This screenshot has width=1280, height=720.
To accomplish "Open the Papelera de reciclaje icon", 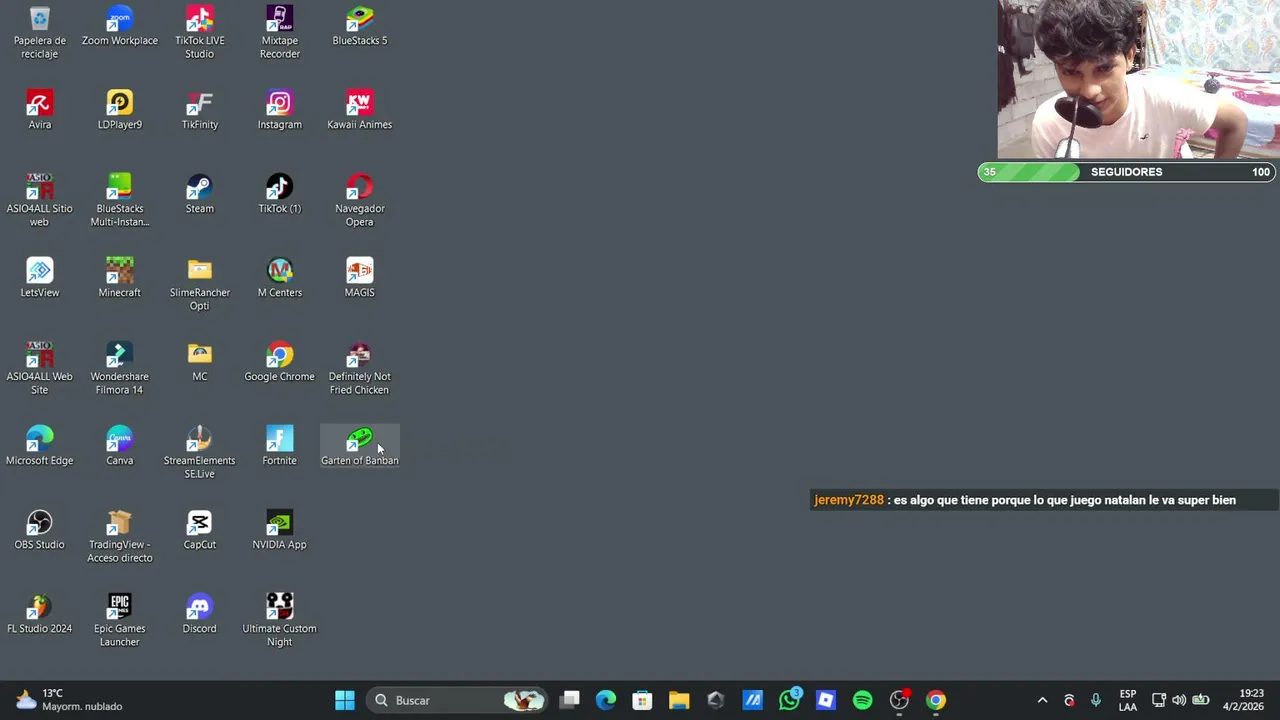I will pyautogui.click(x=40, y=31).
